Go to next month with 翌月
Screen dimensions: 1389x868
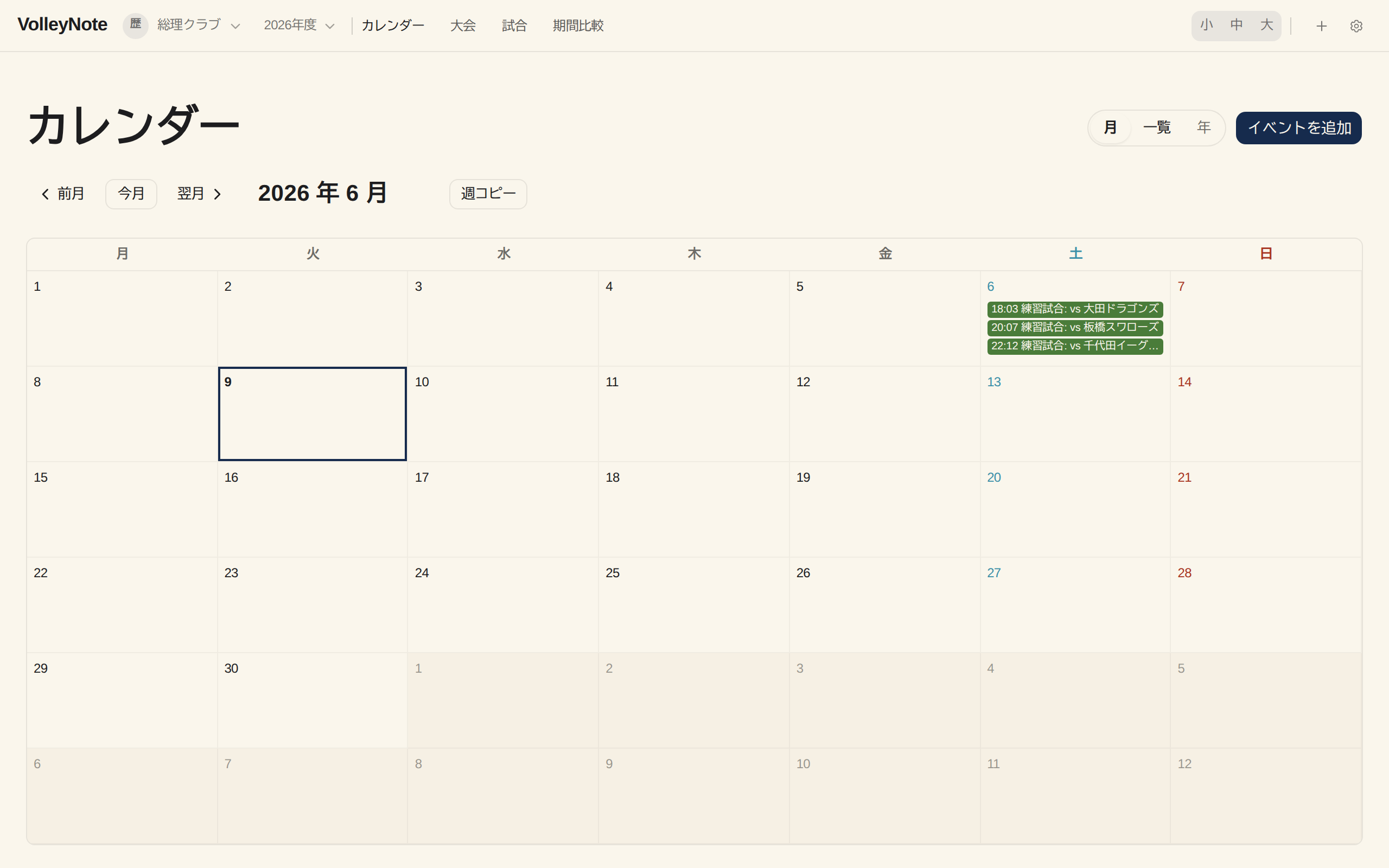click(199, 194)
